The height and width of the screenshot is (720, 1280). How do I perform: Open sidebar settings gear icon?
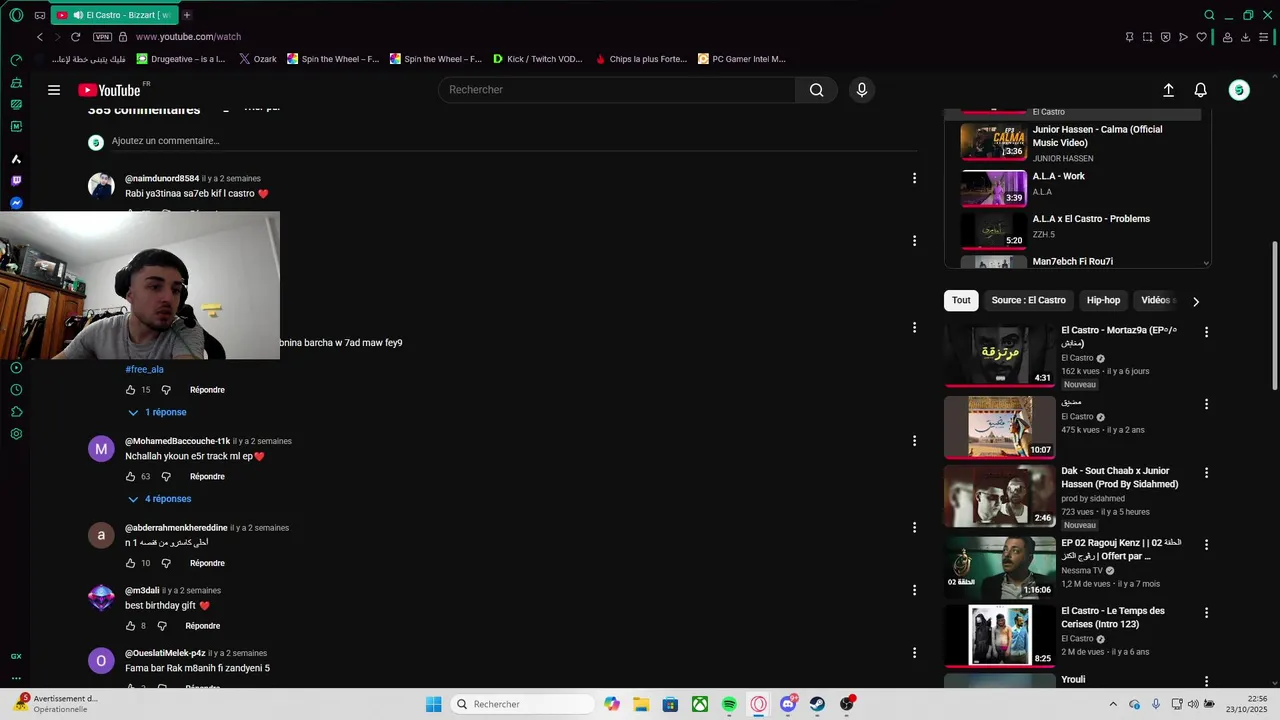[x=16, y=434]
